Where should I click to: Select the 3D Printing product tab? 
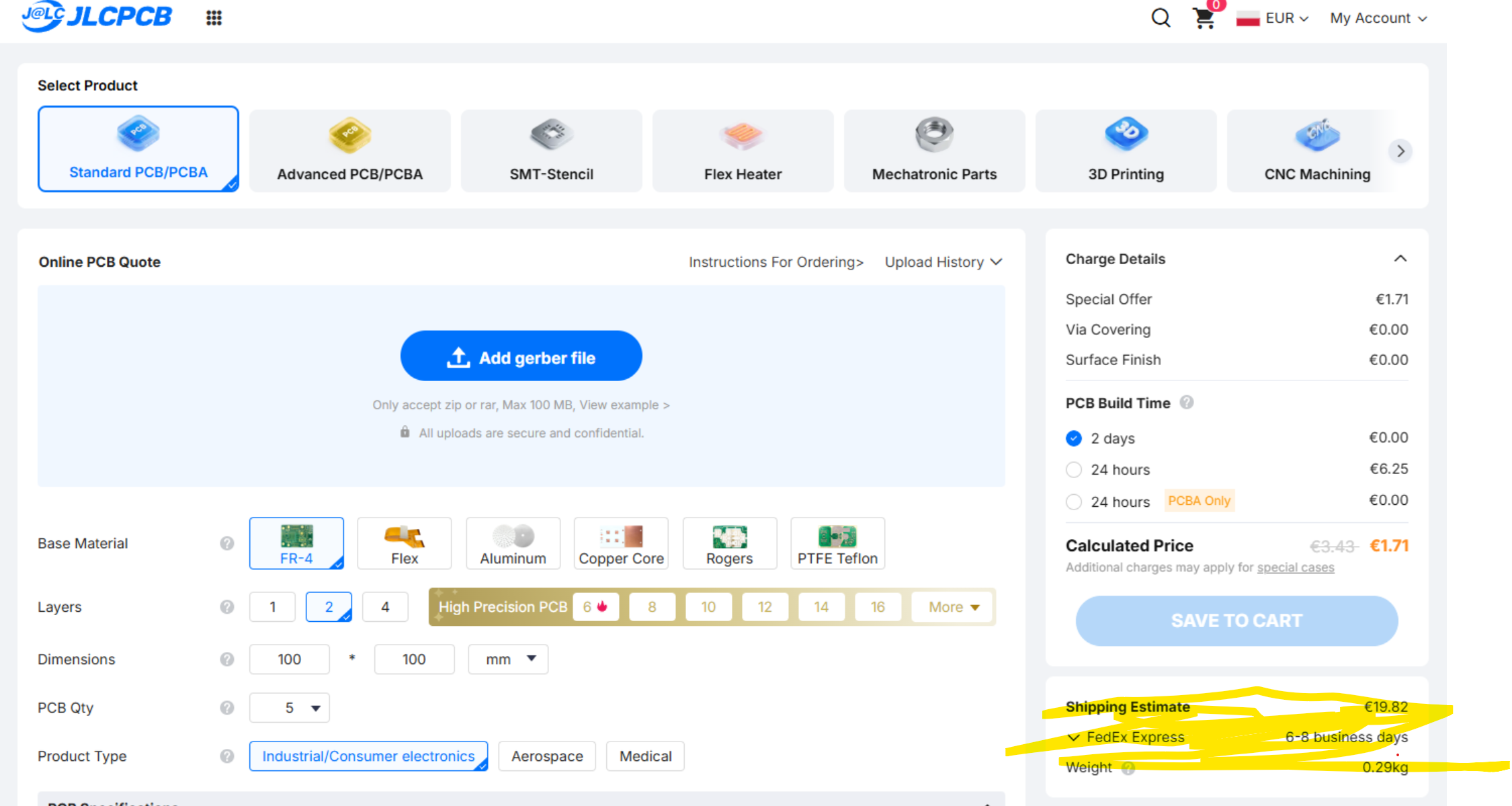1126,151
